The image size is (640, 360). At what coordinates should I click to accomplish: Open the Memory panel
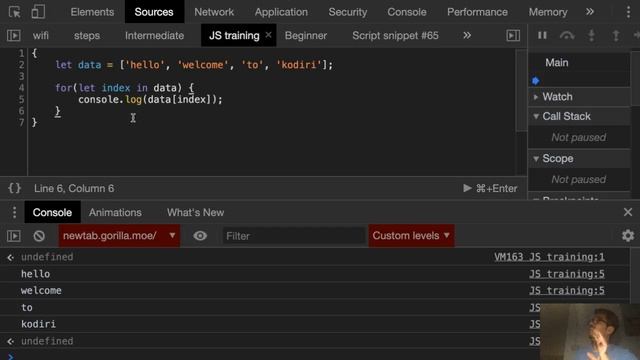(x=548, y=12)
